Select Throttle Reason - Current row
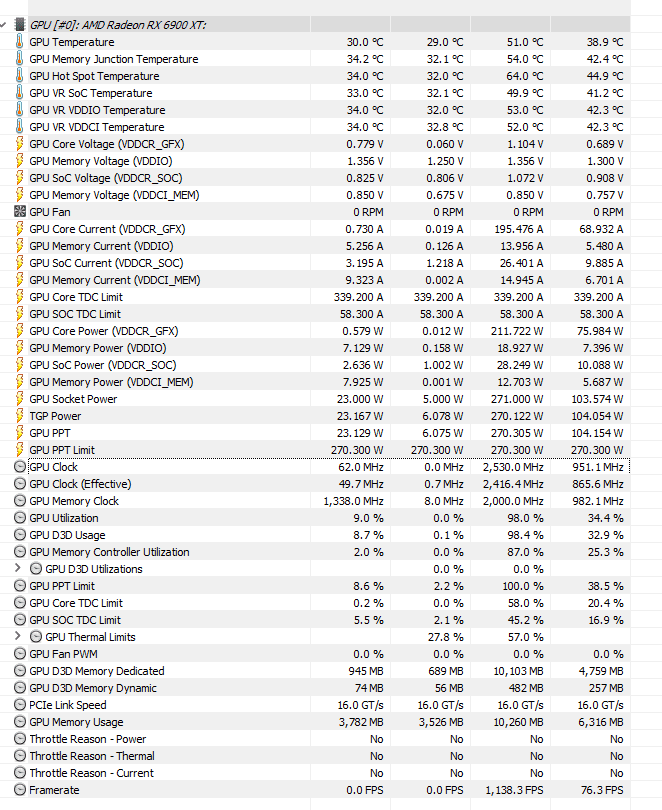The image size is (662, 810). 315,773
